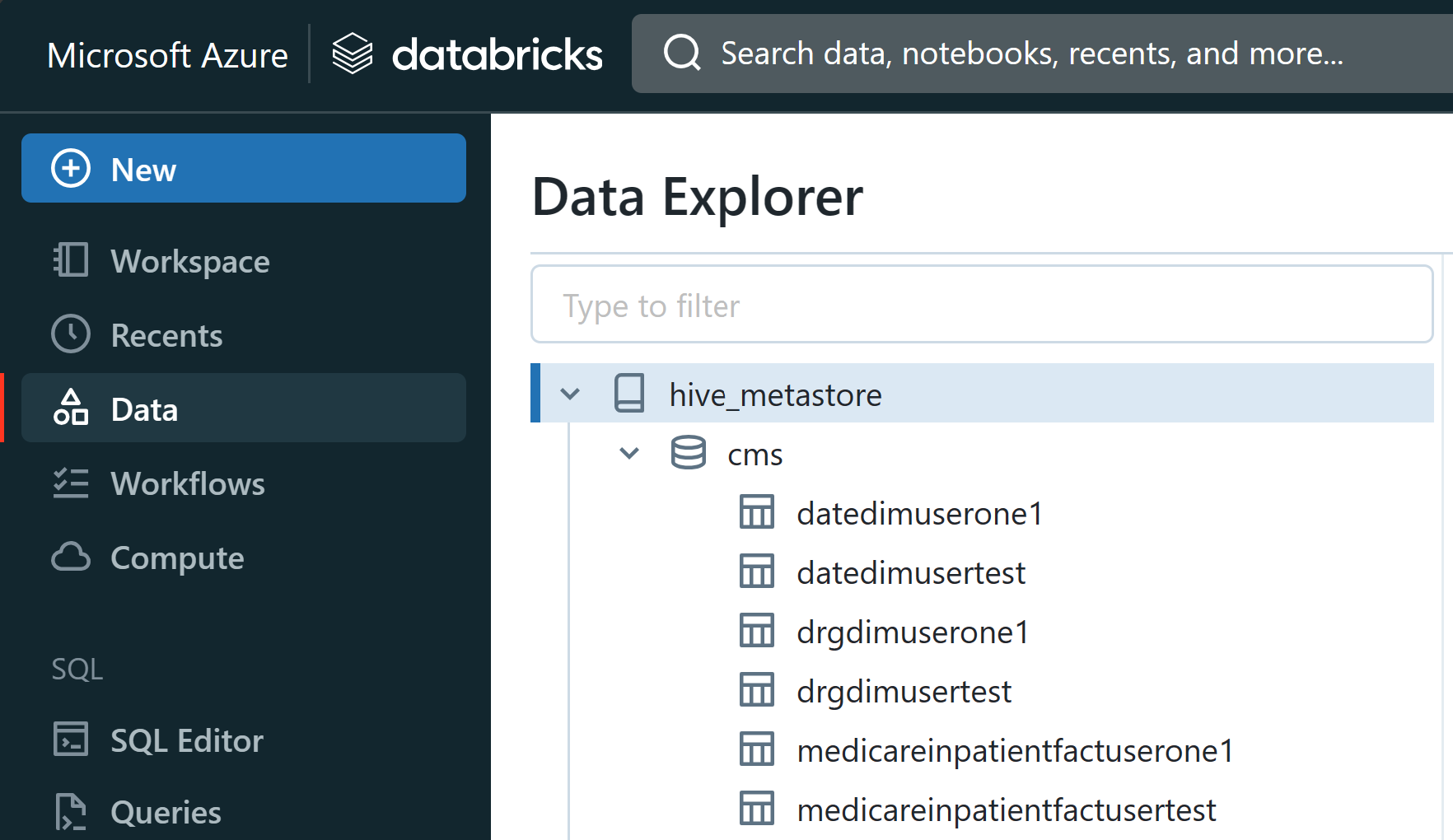This screenshot has width=1453, height=840.
Task: Go to the Data section
Action: coord(145,409)
